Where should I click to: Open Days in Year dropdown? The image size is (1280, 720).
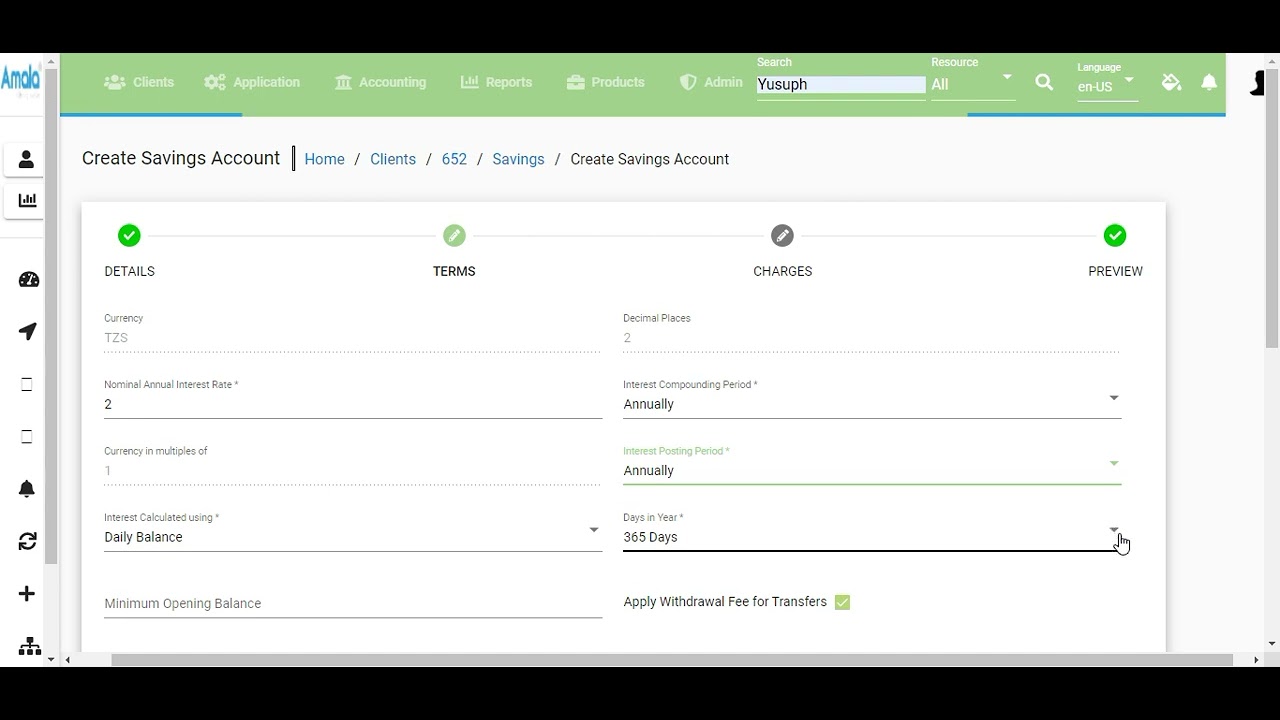point(871,537)
